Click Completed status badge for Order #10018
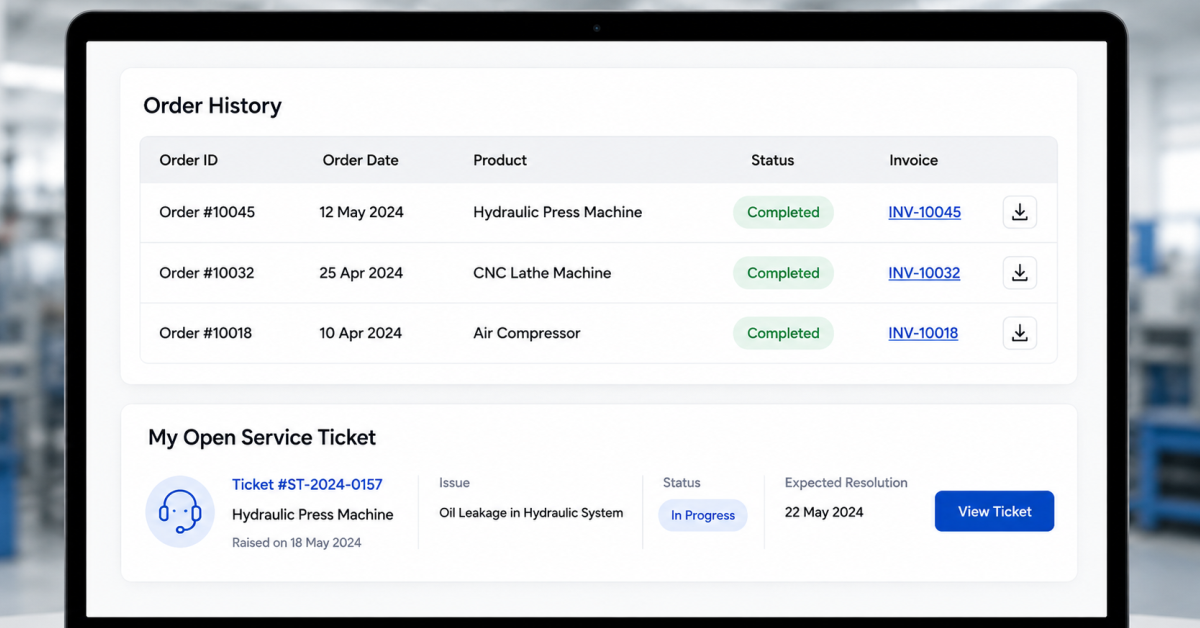The image size is (1200, 628). point(783,333)
